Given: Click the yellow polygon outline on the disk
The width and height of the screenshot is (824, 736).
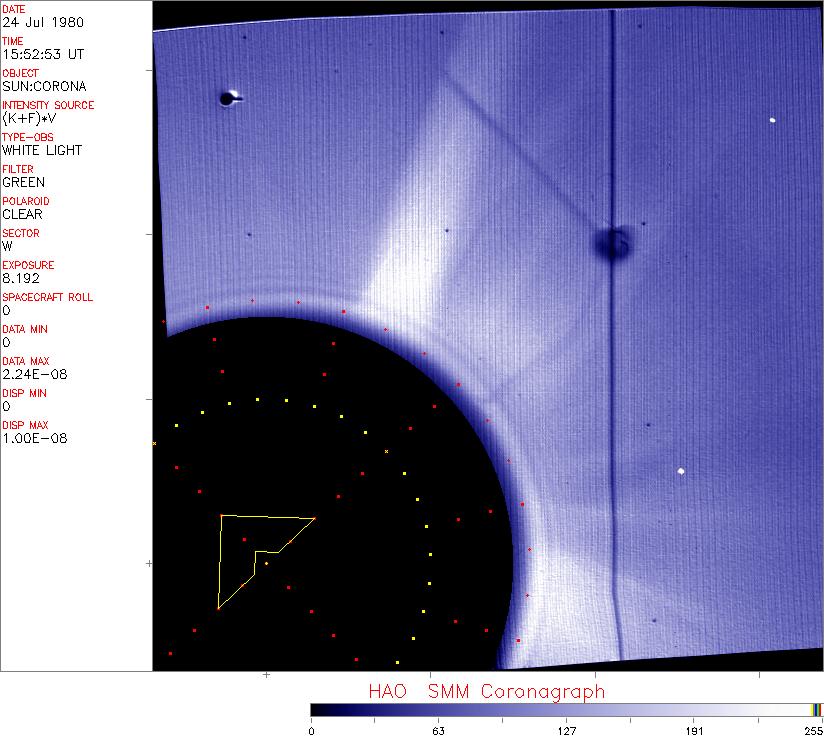Looking at the screenshot, I should (219, 560).
